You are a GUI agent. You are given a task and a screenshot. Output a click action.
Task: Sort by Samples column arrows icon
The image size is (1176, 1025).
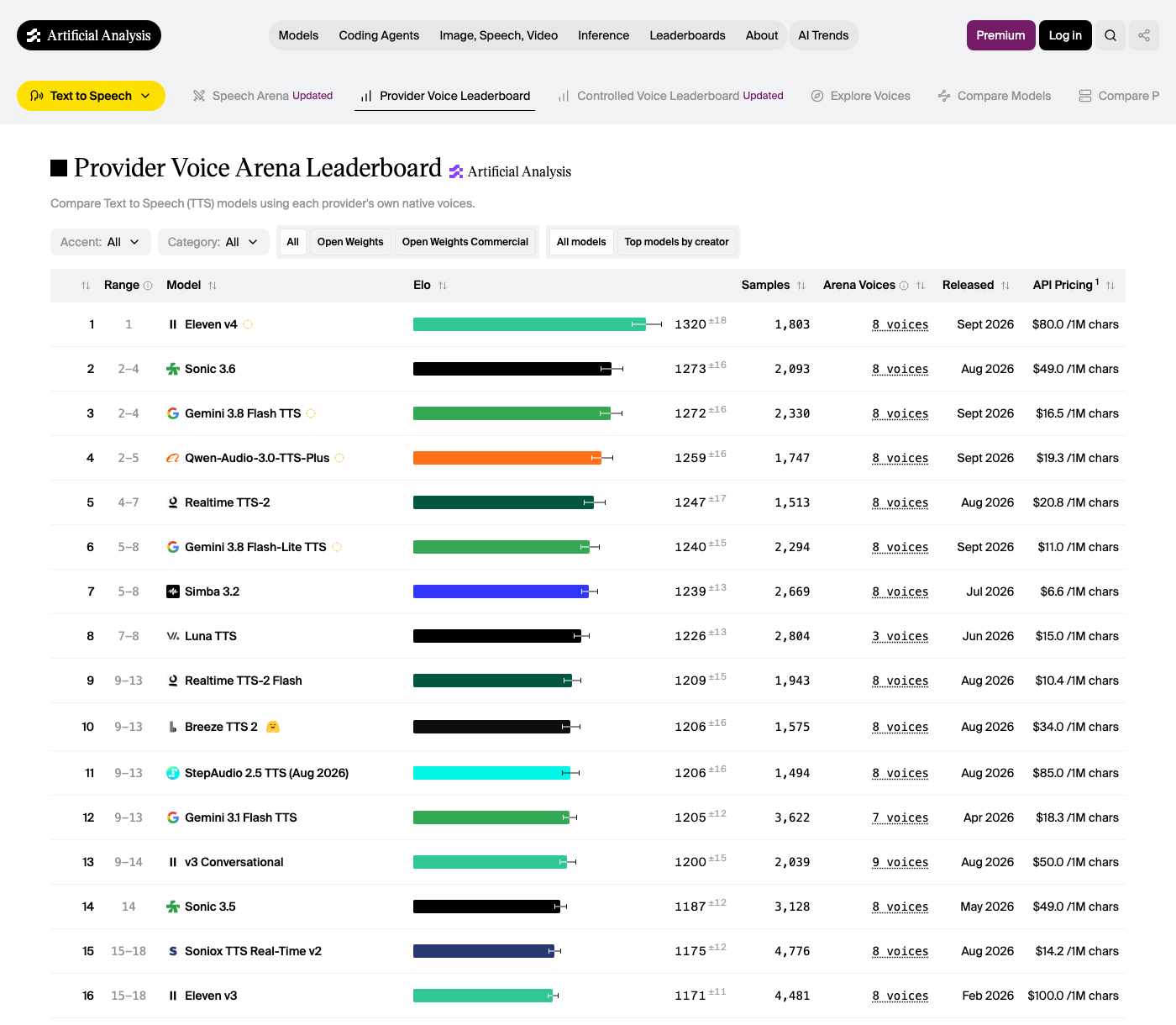tap(801, 286)
